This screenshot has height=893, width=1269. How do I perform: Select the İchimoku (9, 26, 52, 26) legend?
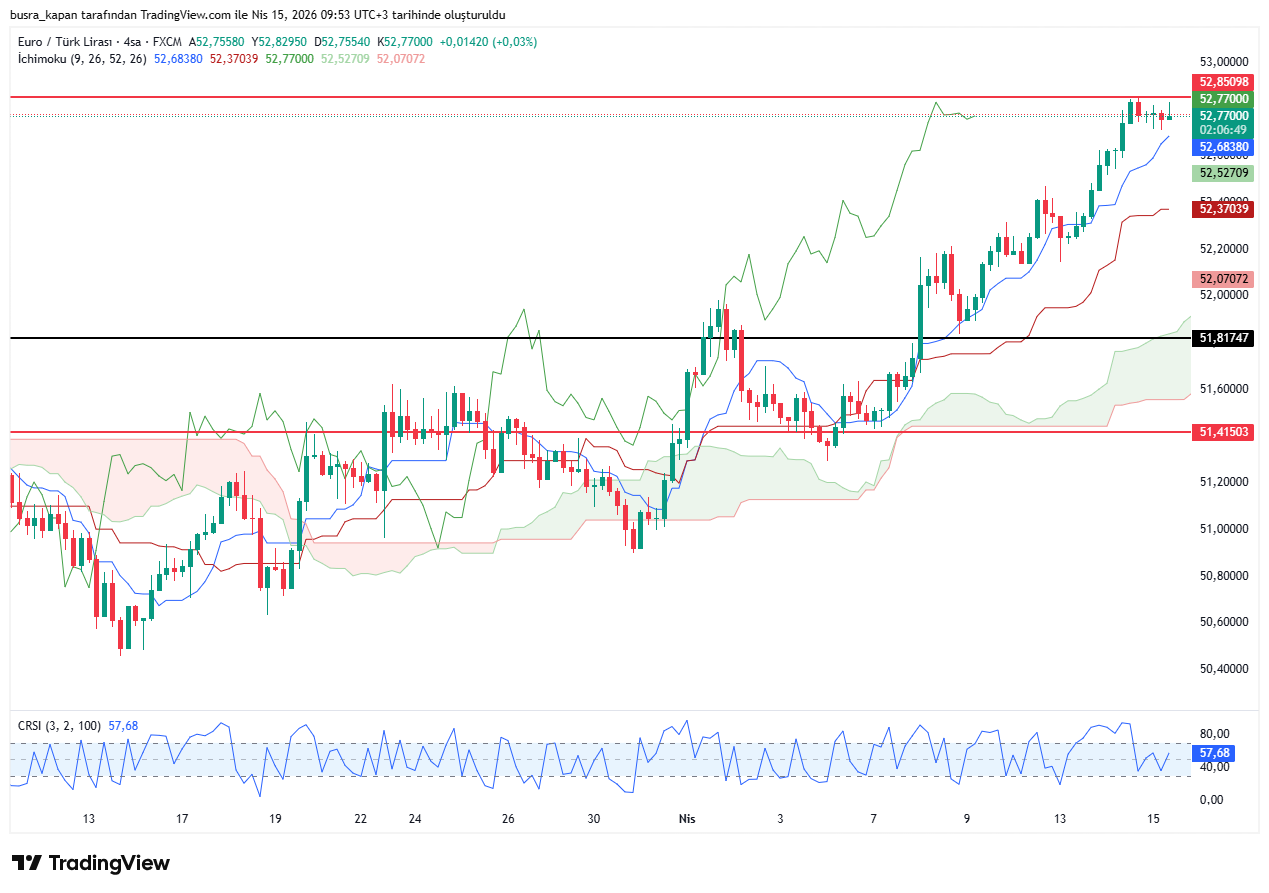82,59
